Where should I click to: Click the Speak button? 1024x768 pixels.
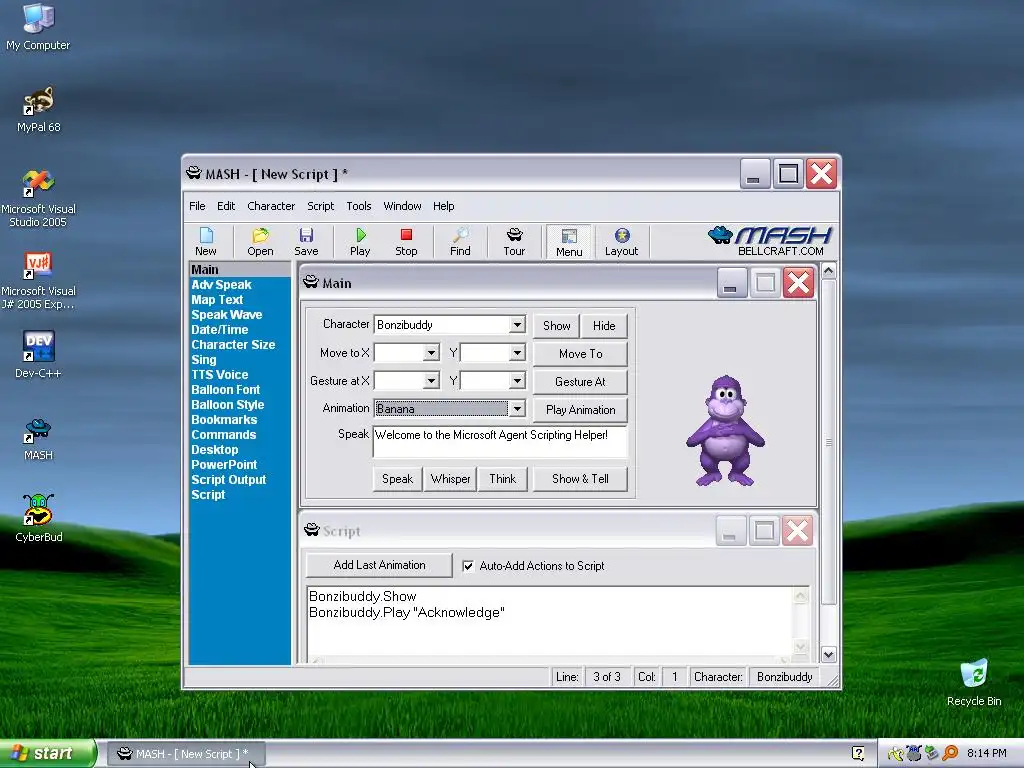click(x=397, y=479)
